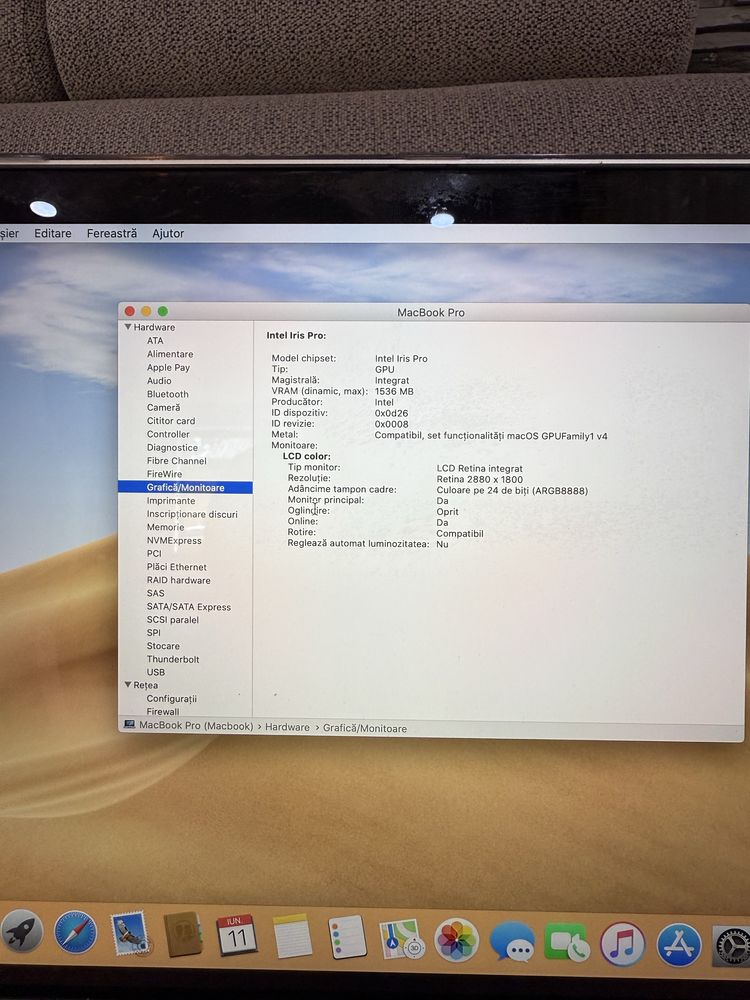Click Culoare pe 24 de biți value

(512, 491)
